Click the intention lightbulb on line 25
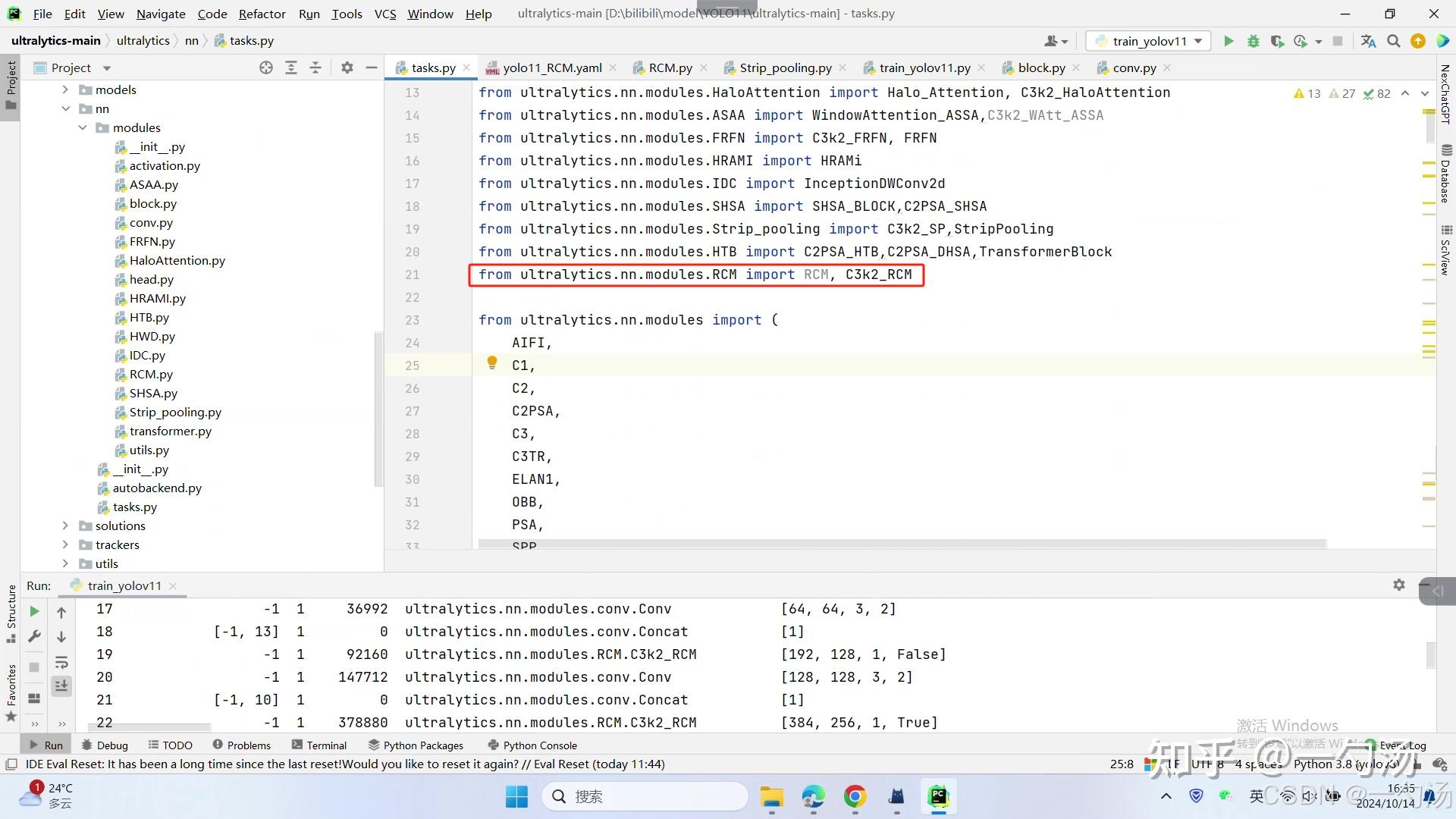1456x819 pixels. click(x=492, y=362)
